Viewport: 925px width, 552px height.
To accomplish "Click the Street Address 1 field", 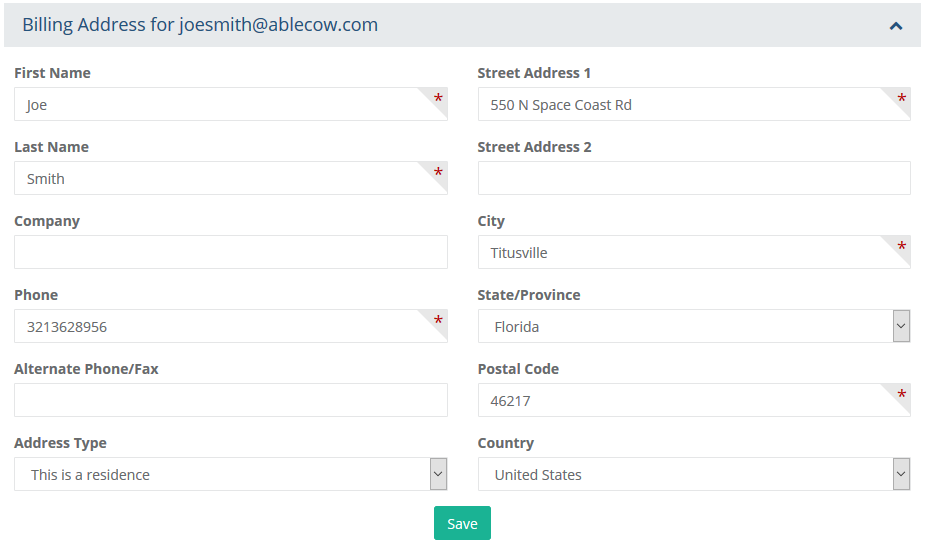I will point(680,105).
